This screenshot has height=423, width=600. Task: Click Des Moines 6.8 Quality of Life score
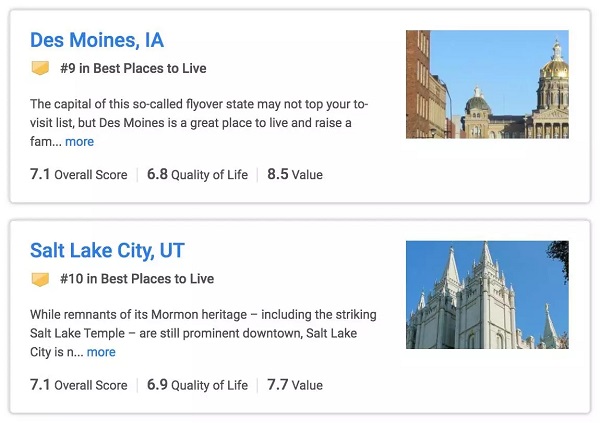click(197, 175)
